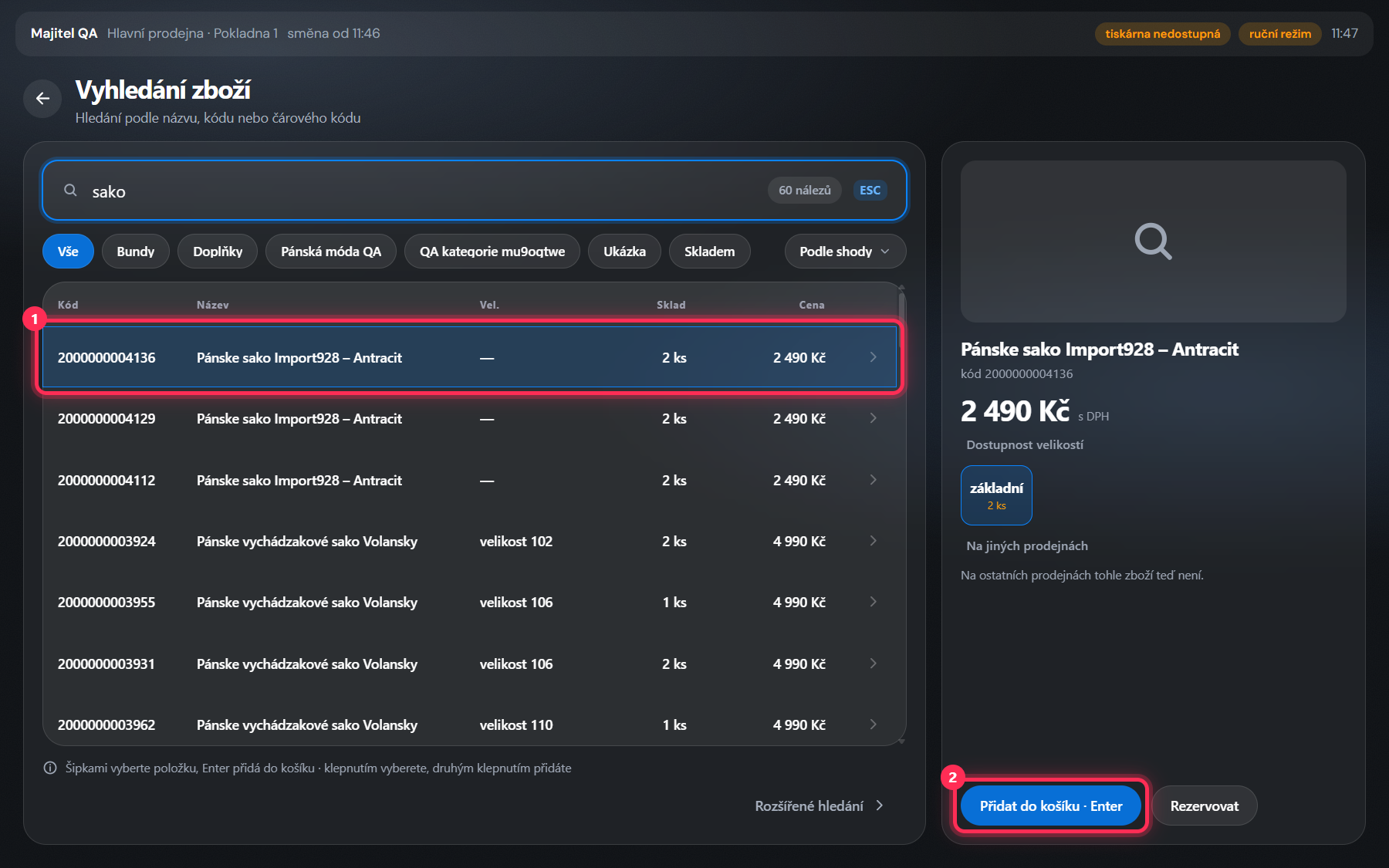The height and width of the screenshot is (868, 1389).
Task: Filter by Bundy category
Action: (136, 252)
